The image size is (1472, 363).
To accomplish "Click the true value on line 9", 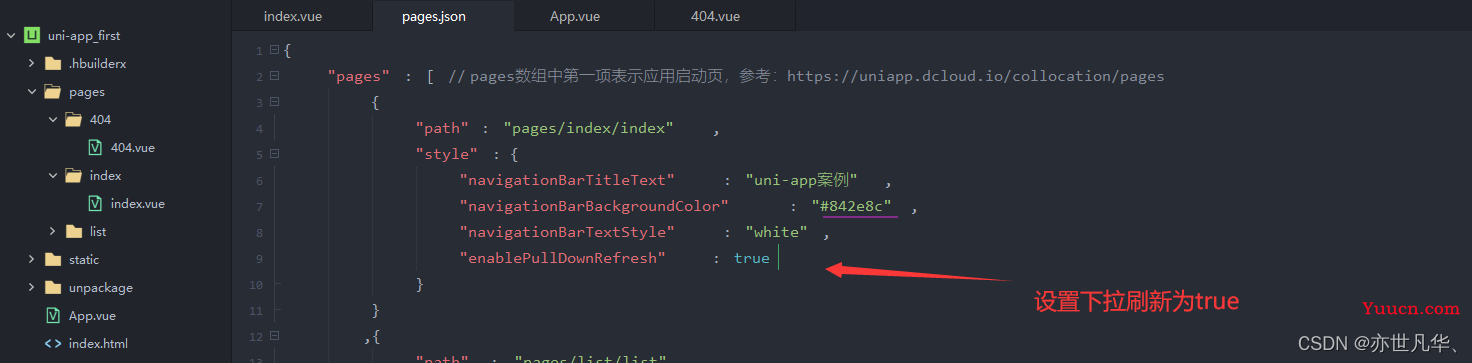I will (751, 258).
